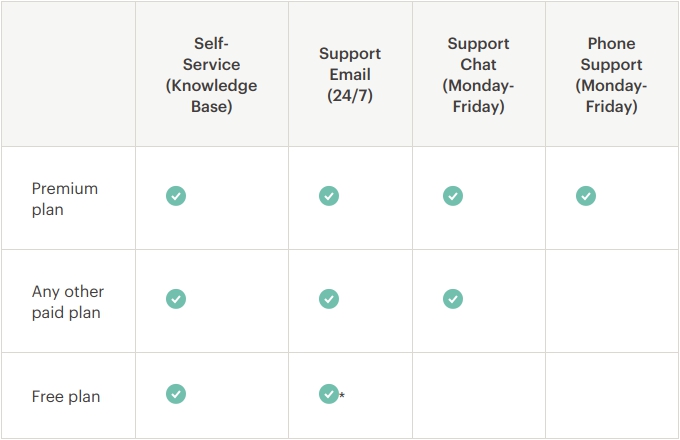Click the Free plan Support Email checkmark
Screen dimensions: 680x440
pyautogui.click(x=328, y=394)
